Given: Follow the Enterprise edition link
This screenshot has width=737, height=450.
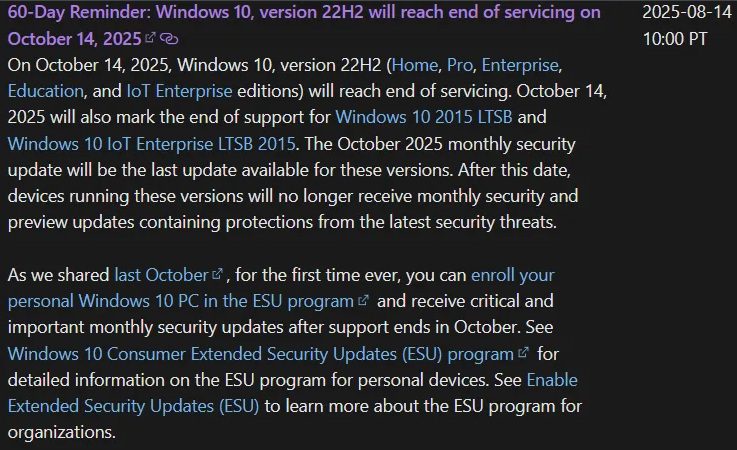Looking at the screenshot, I should coord(520,65).
